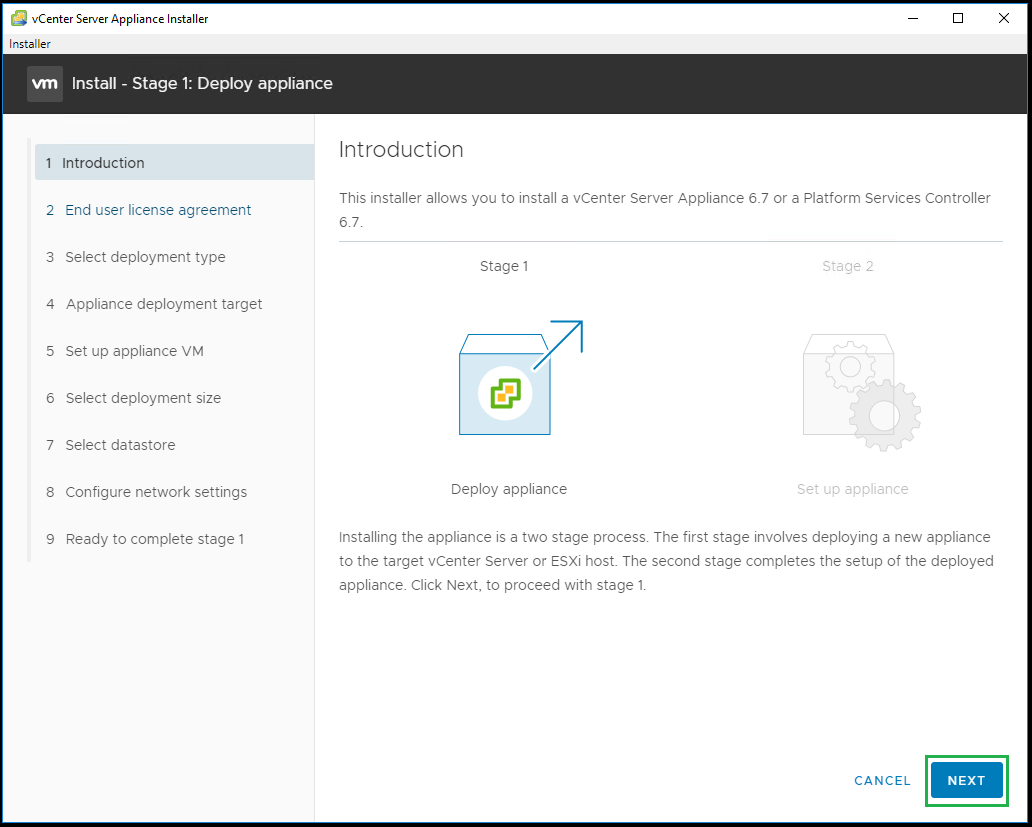Click the Select deployment size step
The width and height of the screenshot is (1032, 827).
[x=143, y=398]
